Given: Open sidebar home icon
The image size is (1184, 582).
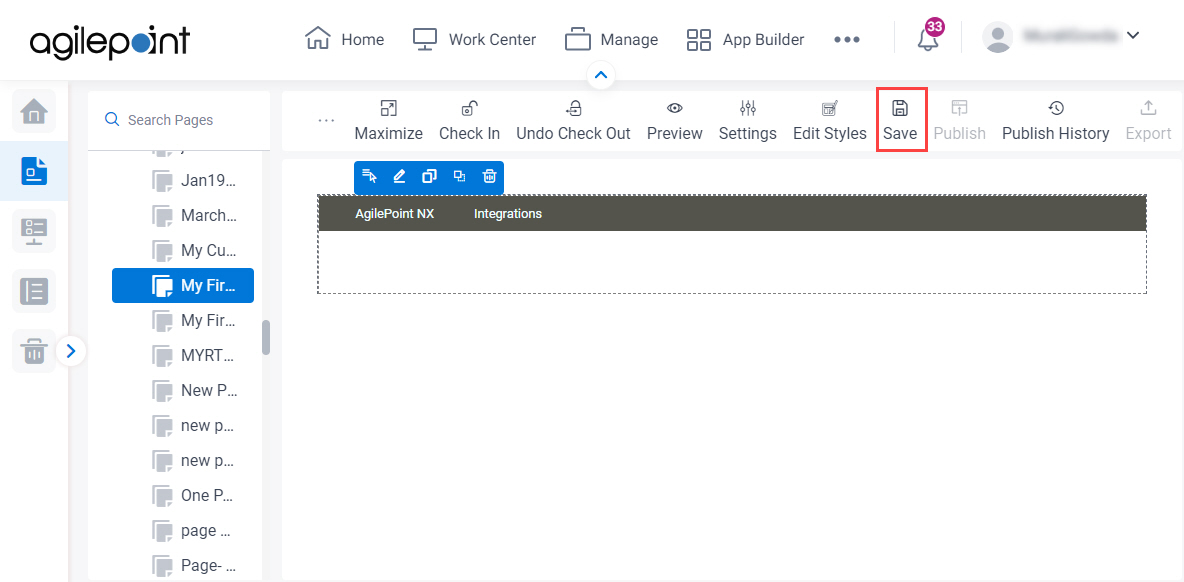Looking at the screenshot, I should 34,111.
